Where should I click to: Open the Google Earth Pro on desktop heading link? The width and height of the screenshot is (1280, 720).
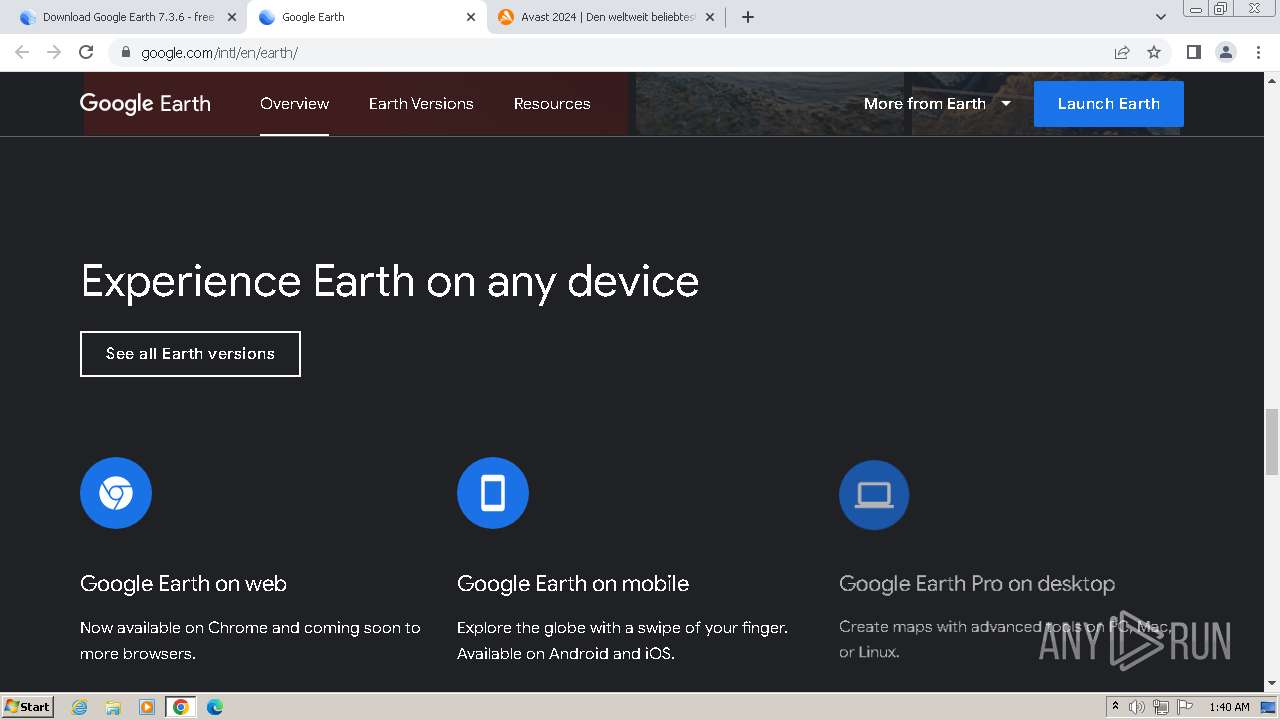pos(977,584)
